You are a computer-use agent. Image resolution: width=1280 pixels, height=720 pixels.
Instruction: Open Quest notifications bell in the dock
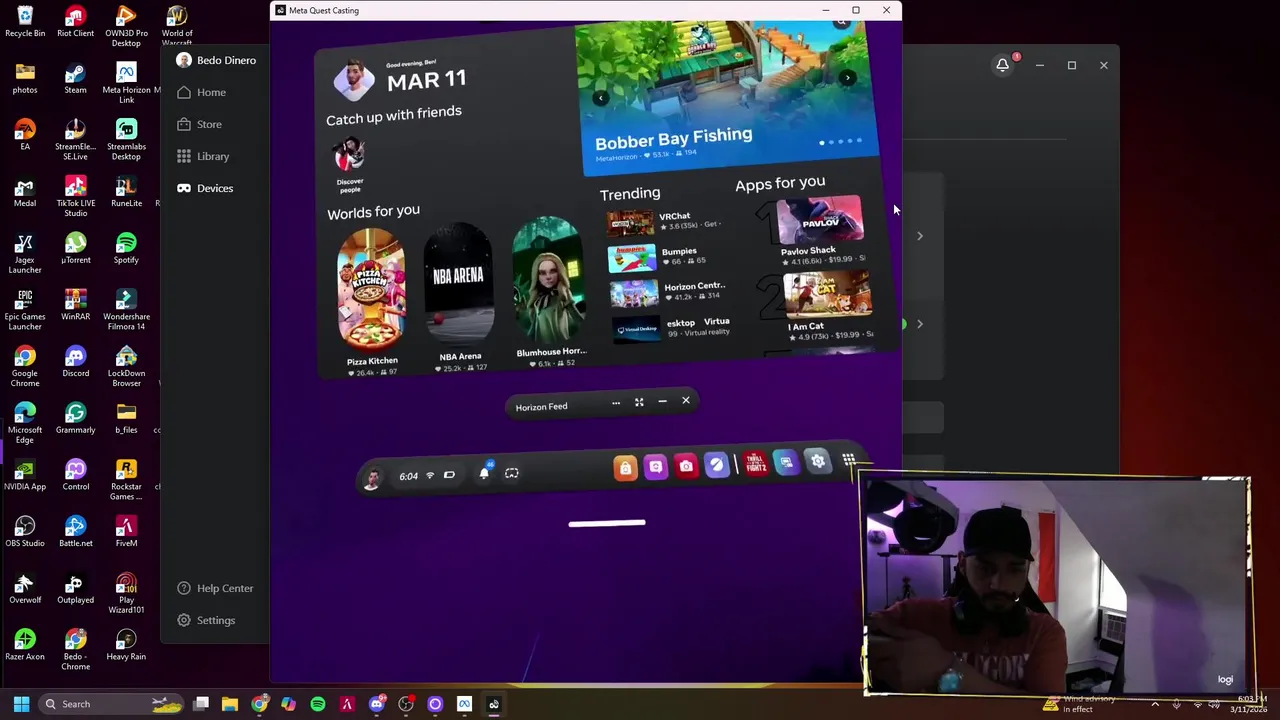tap(484, 472)
